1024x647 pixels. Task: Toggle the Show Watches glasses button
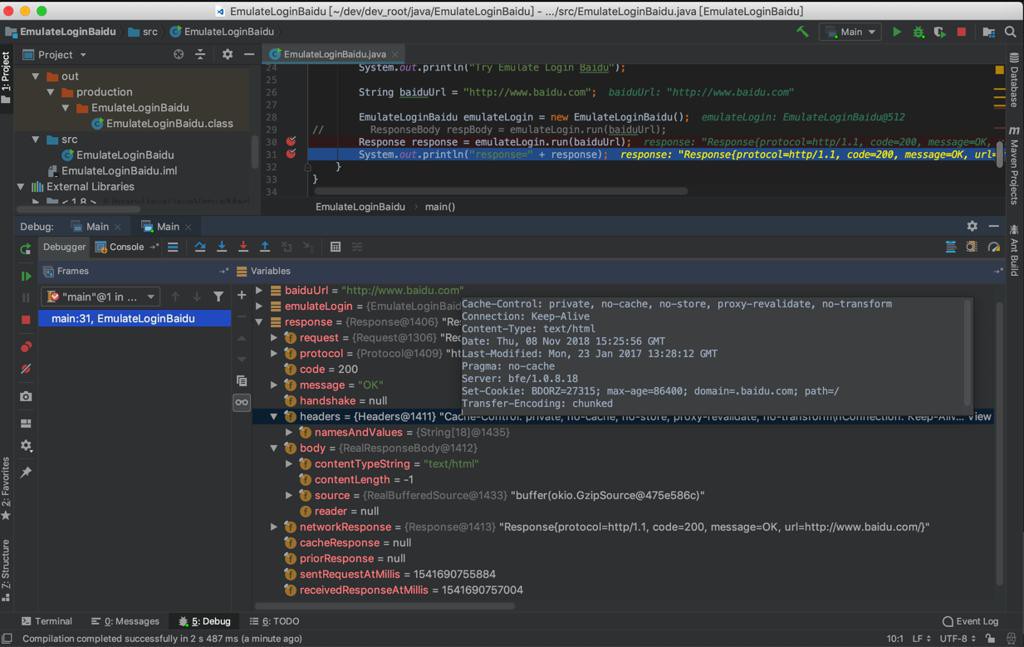click(x=242, y=402)
